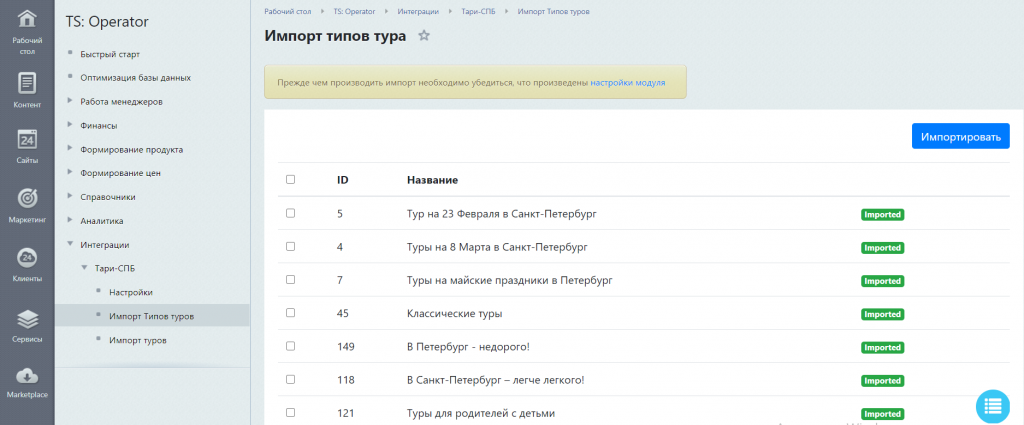Expand the Работа менеджеров tree arrow
Viewport: 1024px width, 425px height.
[x=70, y=101]
